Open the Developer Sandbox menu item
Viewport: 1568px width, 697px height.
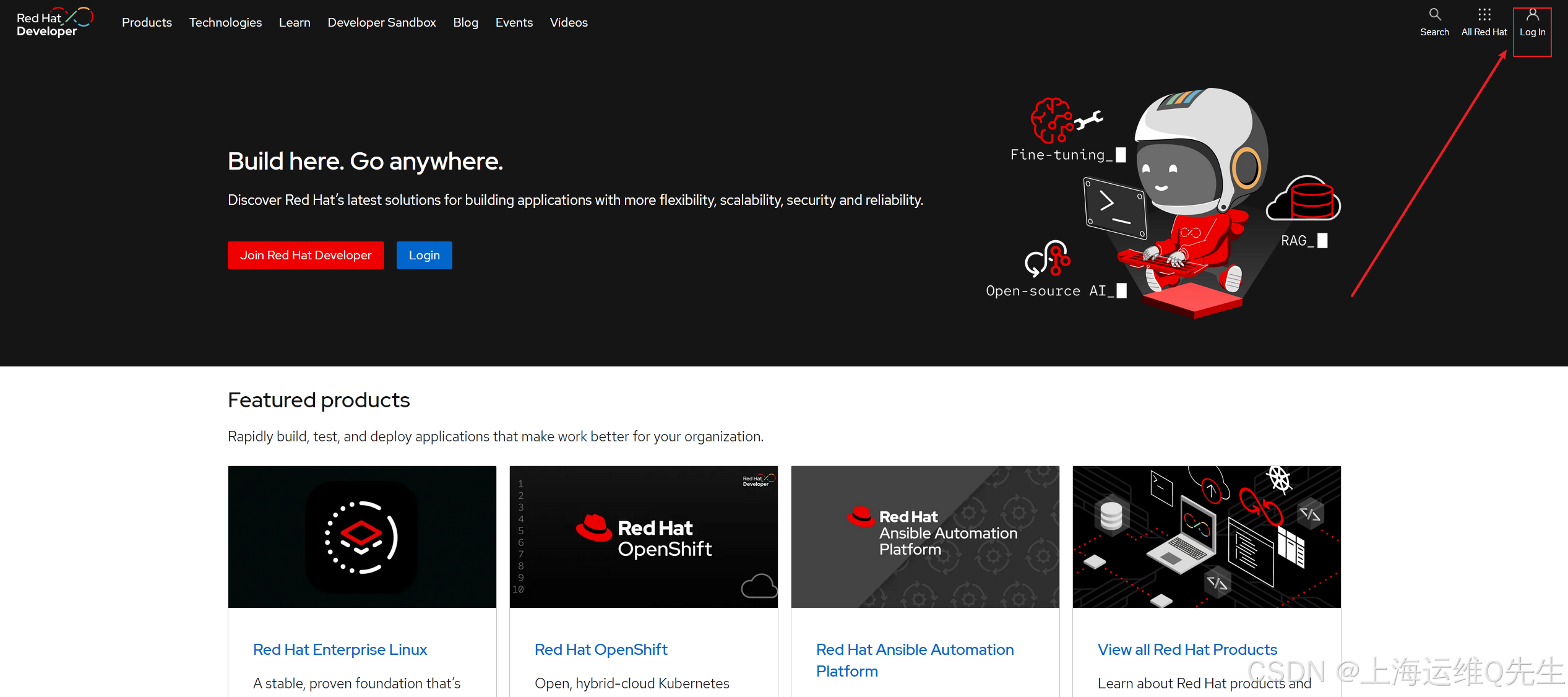coord(382,22)
